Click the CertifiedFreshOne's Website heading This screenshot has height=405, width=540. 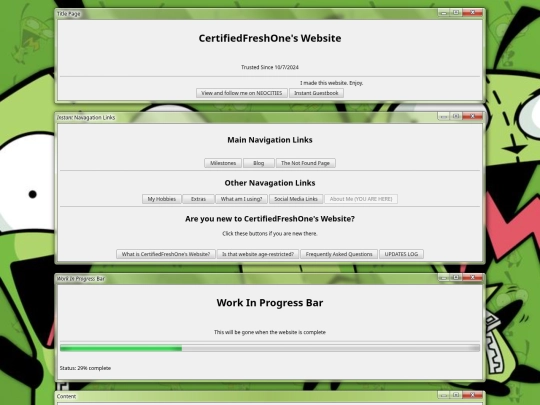pyautogui.click(x=270, y=38)
